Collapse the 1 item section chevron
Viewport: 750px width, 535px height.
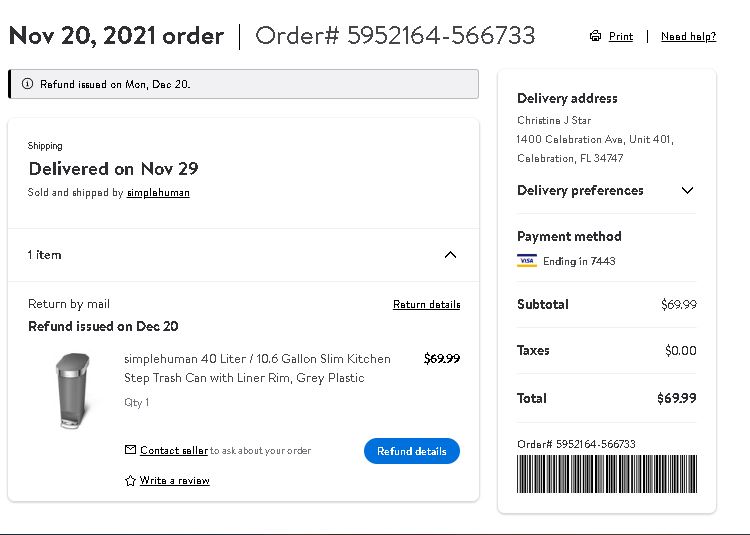[x=450, y=255]
